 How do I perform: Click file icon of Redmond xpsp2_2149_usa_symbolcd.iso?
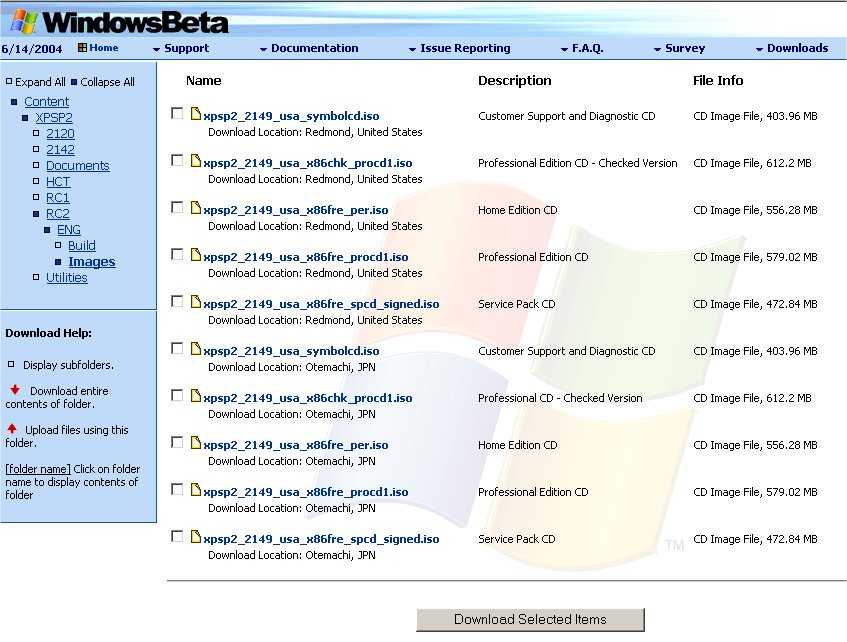pos(196,113)
